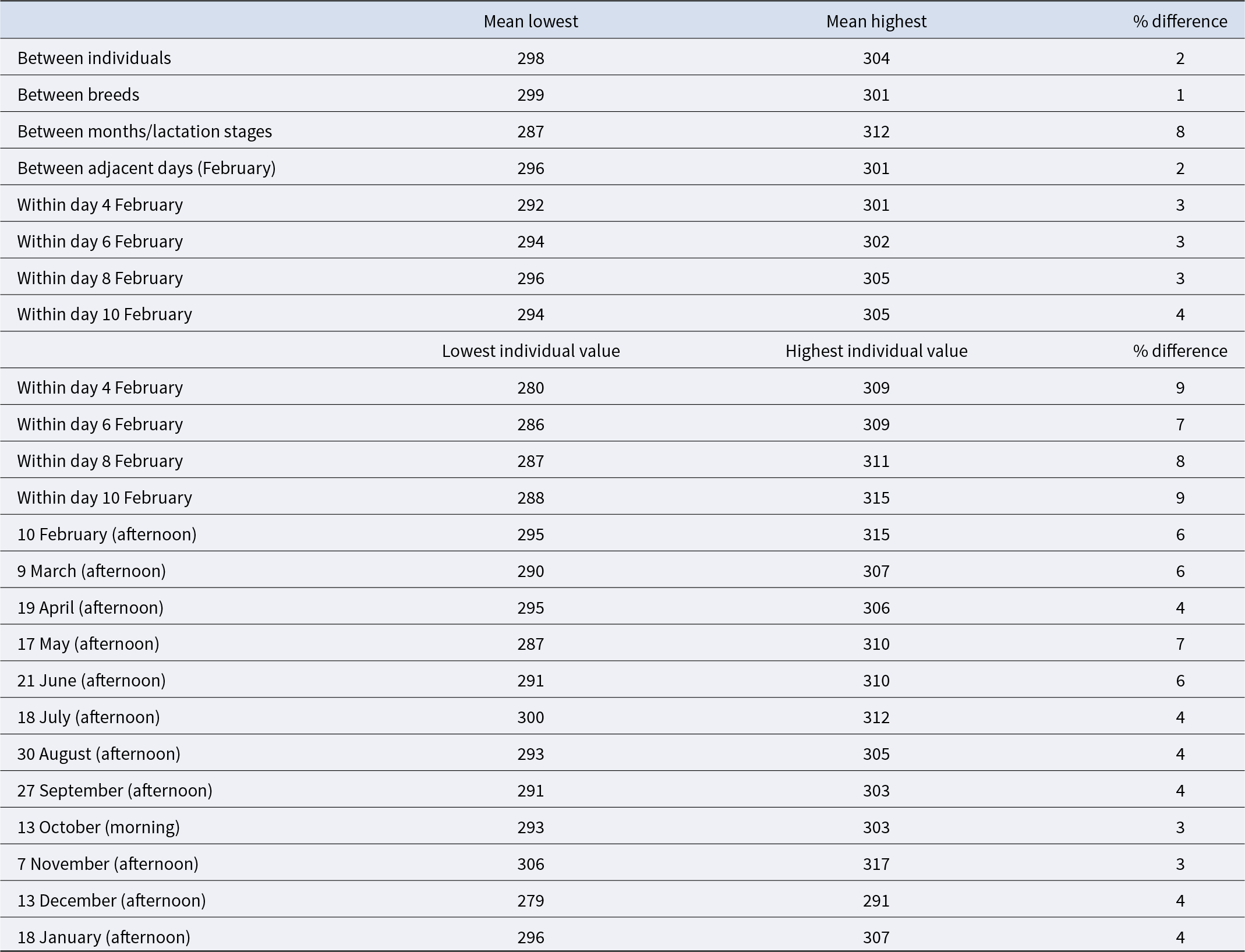
Task: Select the '13 December (afternoon)' row label
Action: tap(111, 901)
